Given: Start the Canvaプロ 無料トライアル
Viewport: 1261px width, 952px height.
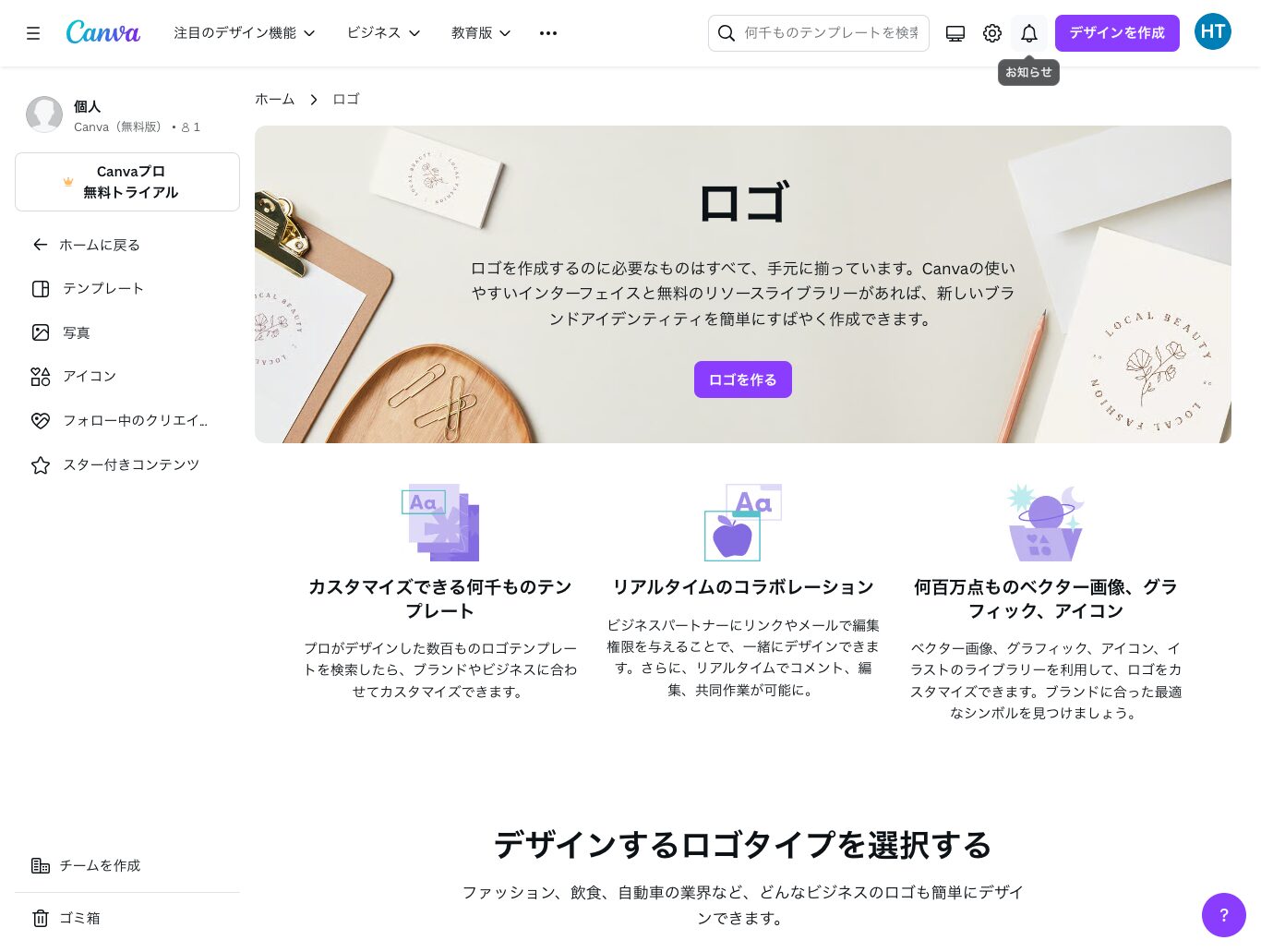Looking at the screenshot, I should pos(127,182).
